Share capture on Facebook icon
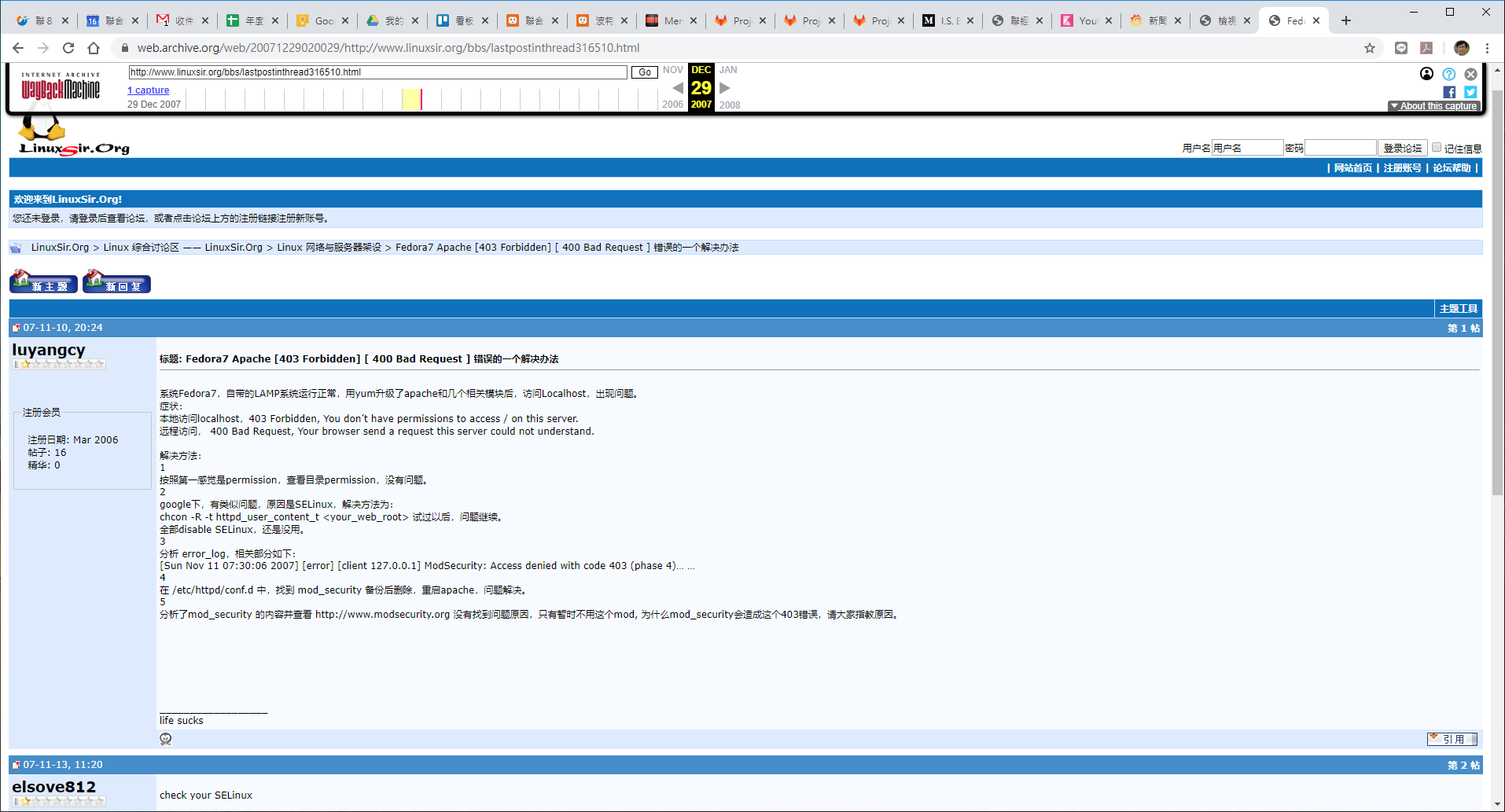The image size is (1505, 812). point(1449,92)
